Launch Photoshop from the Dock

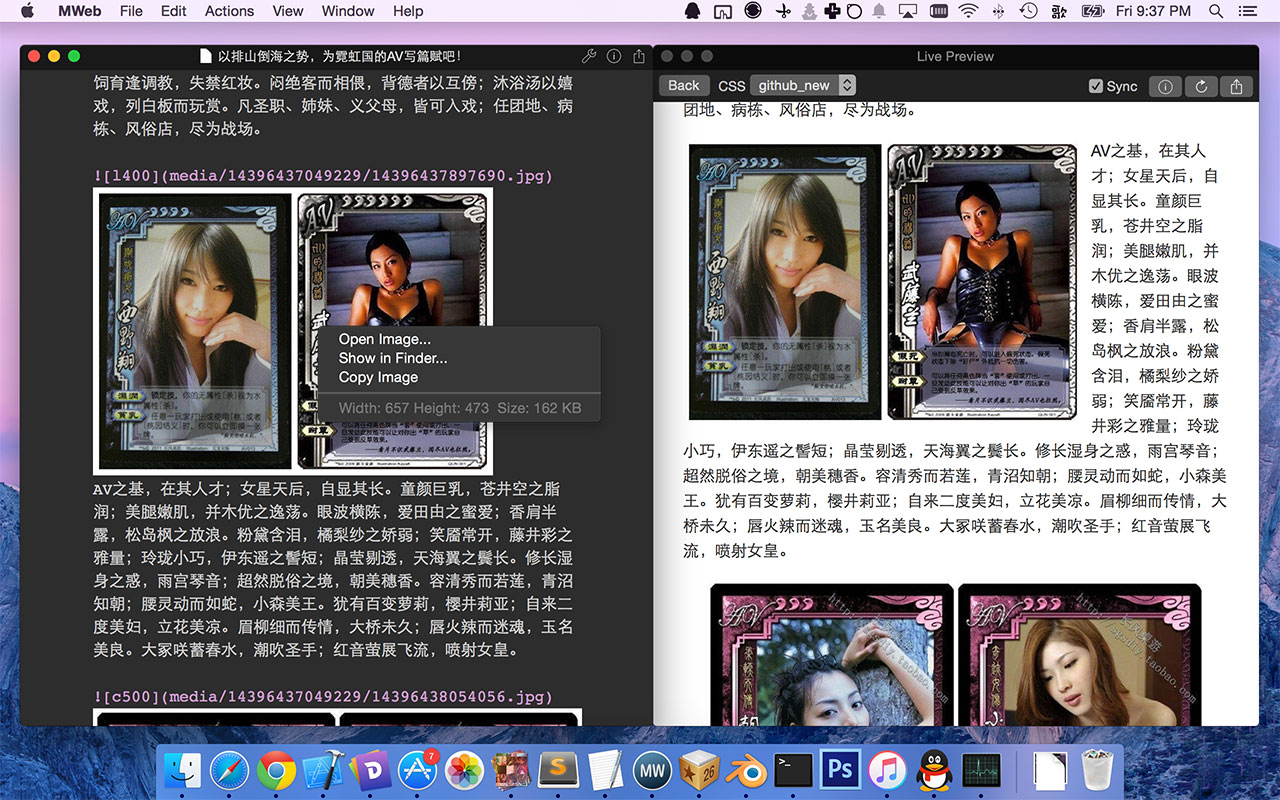(840, 770)
